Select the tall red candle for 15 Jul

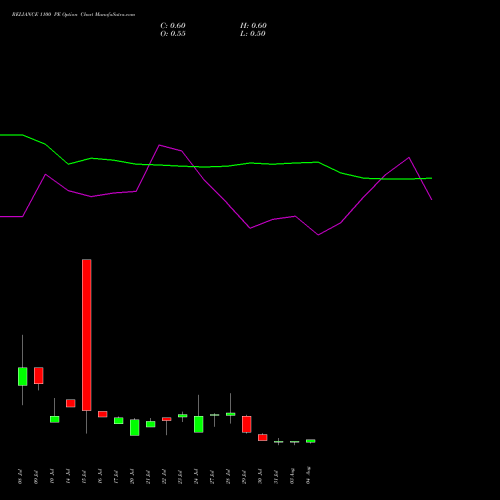tap(87, 335)
